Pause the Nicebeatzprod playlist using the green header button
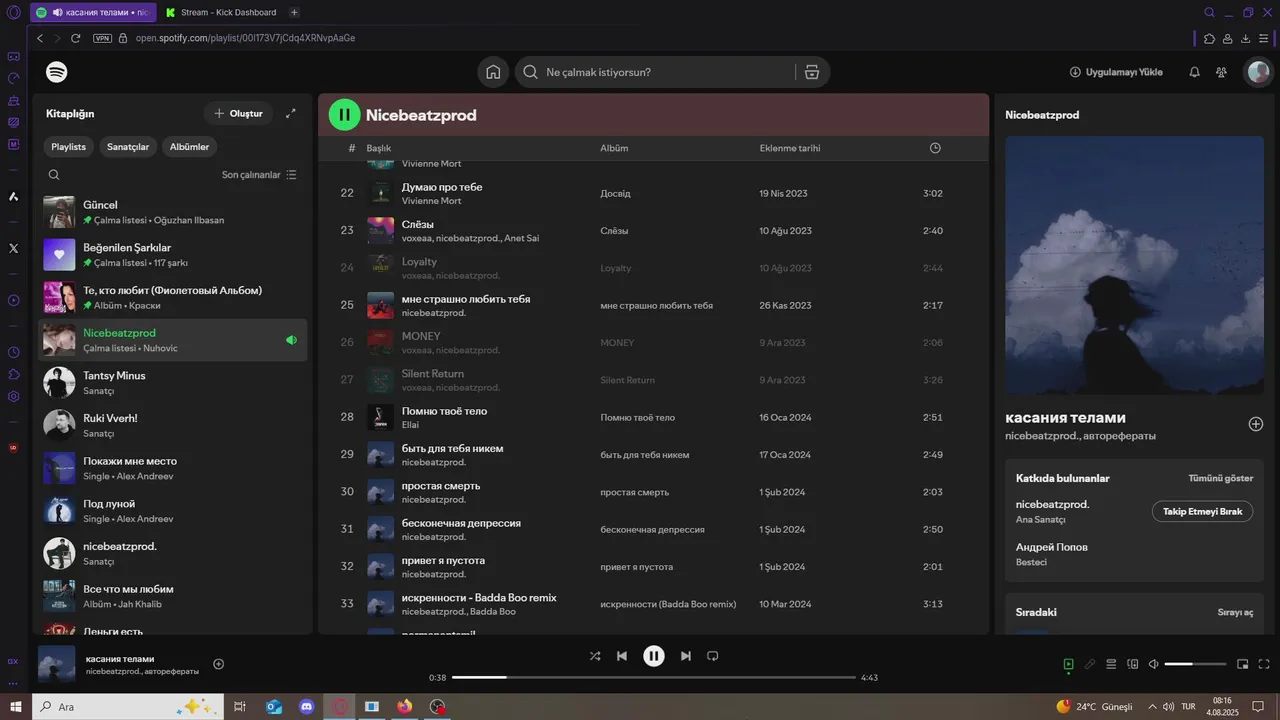 click(x=344, y=115)
